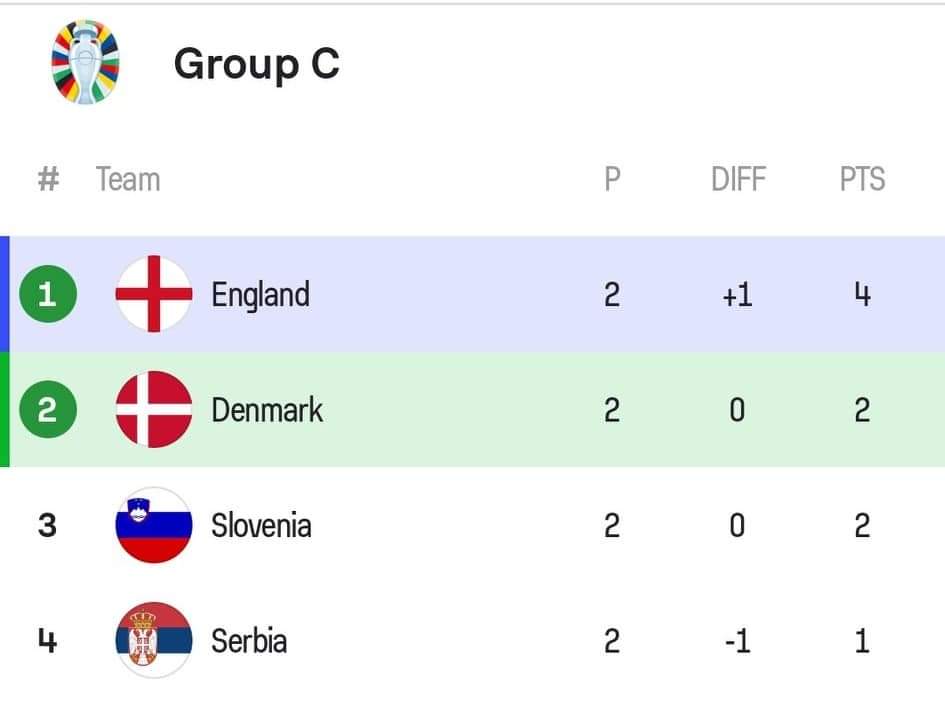Click the England flag icon
Viewport: 945px width, 712px height.
[x=153, y=294]
